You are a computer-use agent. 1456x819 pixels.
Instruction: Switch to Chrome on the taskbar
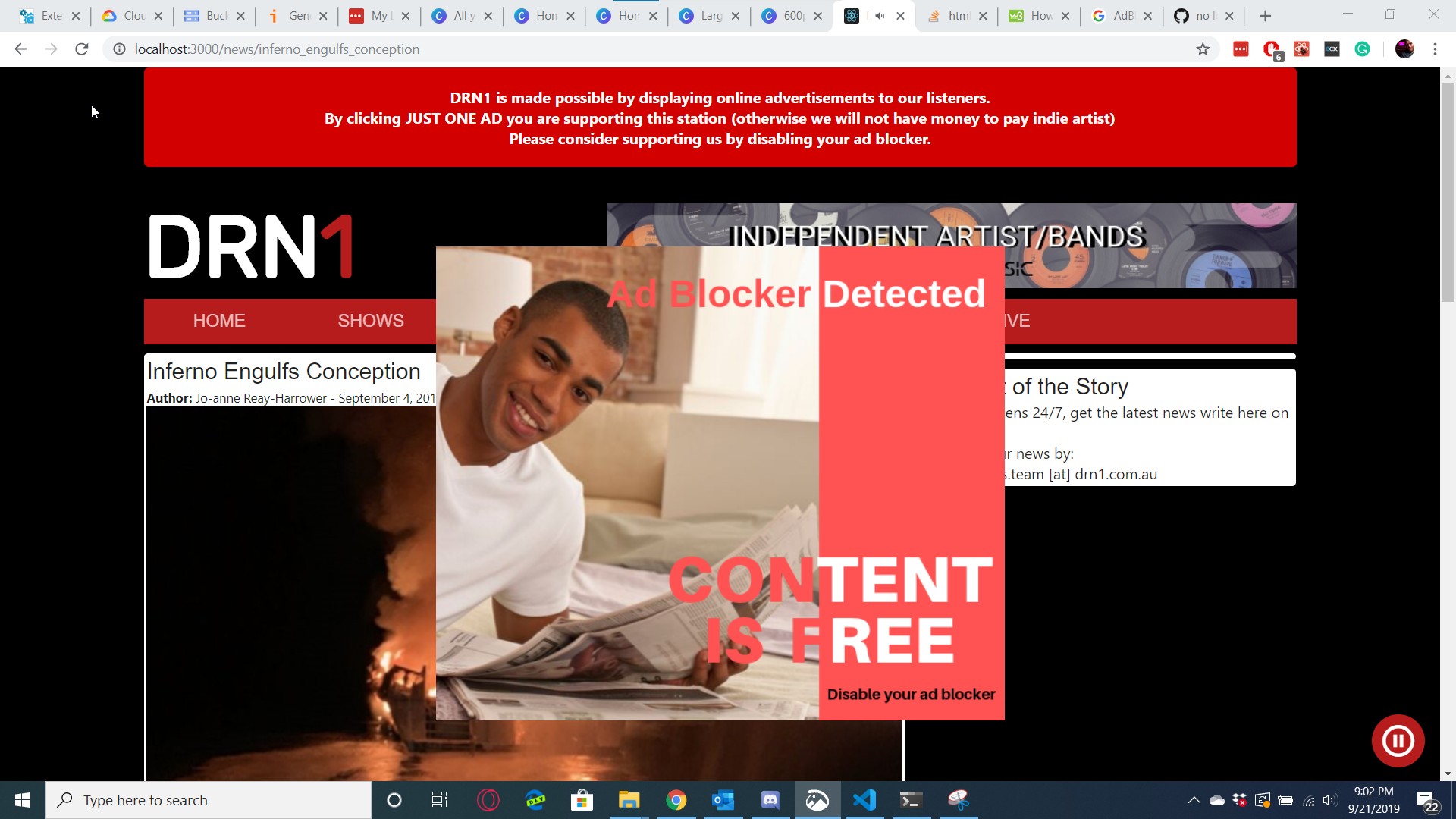pyautogui.click(x=676, y=800)
